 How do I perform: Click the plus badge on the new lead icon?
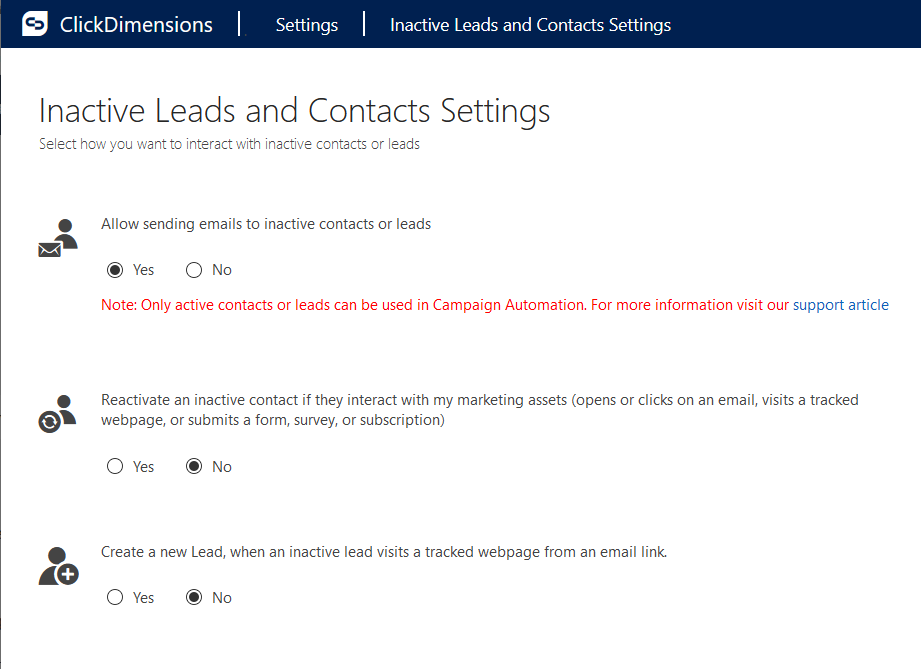pos(69,574)
